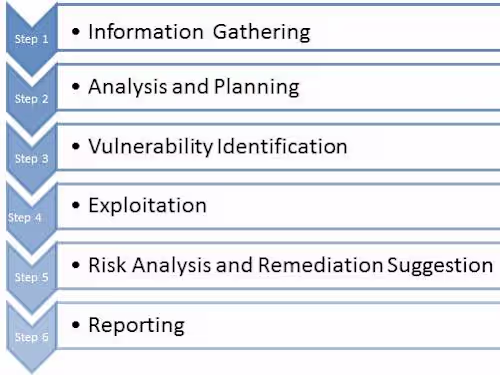The height and width of the screenshot is (375, 500).
Task: Click empty space right of Exploitation text
Action: [x=353, y=206]
